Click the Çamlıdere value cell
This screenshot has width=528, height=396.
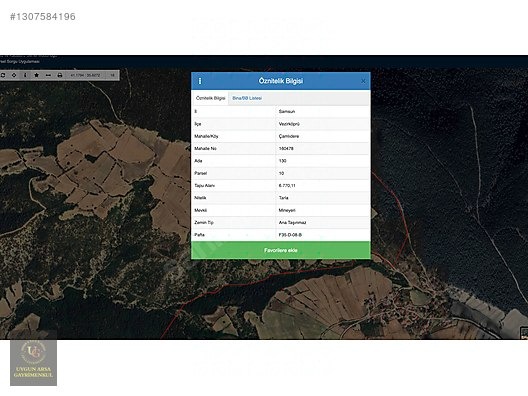[x=323, y=136]
